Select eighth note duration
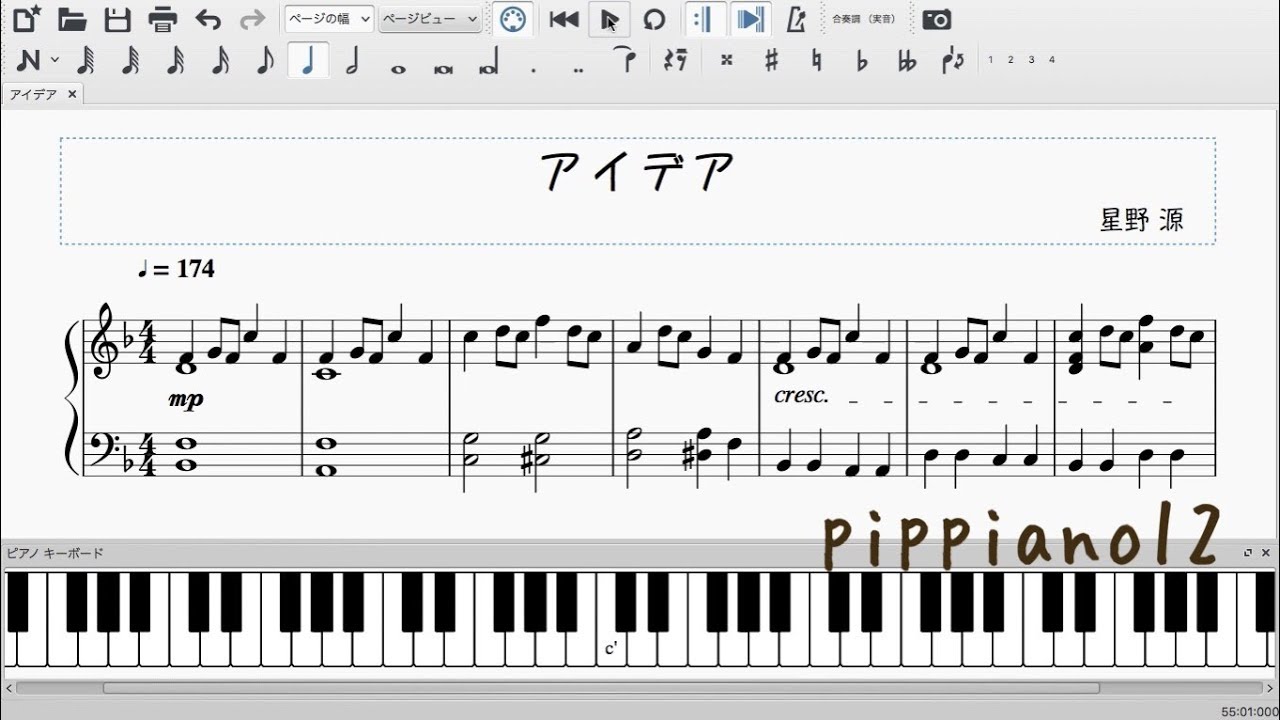The image size is (1280, 720). (264, 61)
